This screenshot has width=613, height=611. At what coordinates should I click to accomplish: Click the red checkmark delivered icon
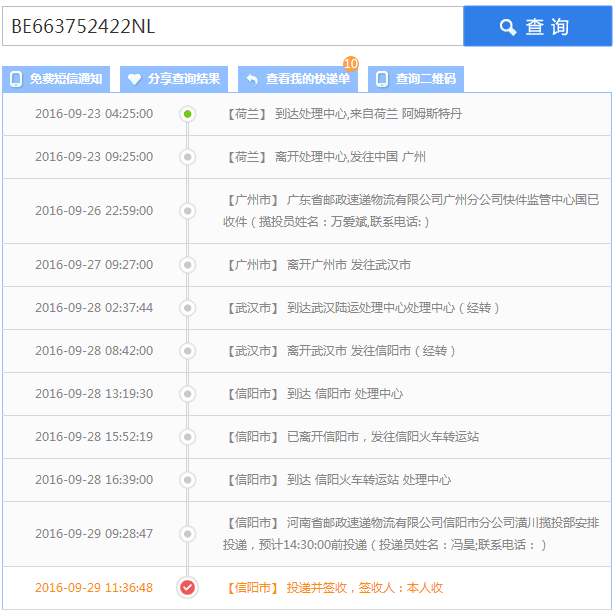click(187, 587)
